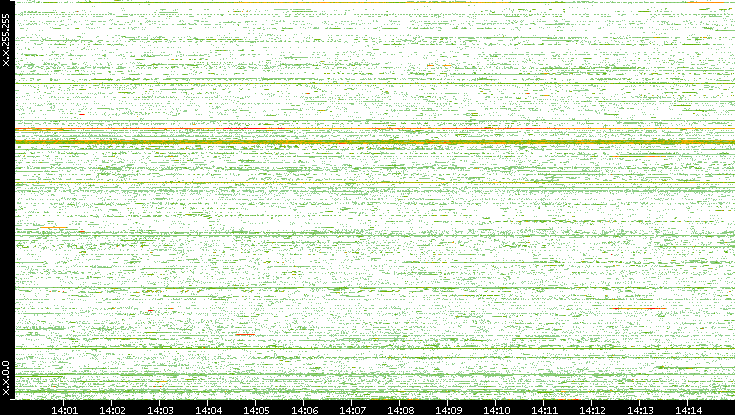
Task: Click the 14:05 time axis label
Action: (256, 410)
